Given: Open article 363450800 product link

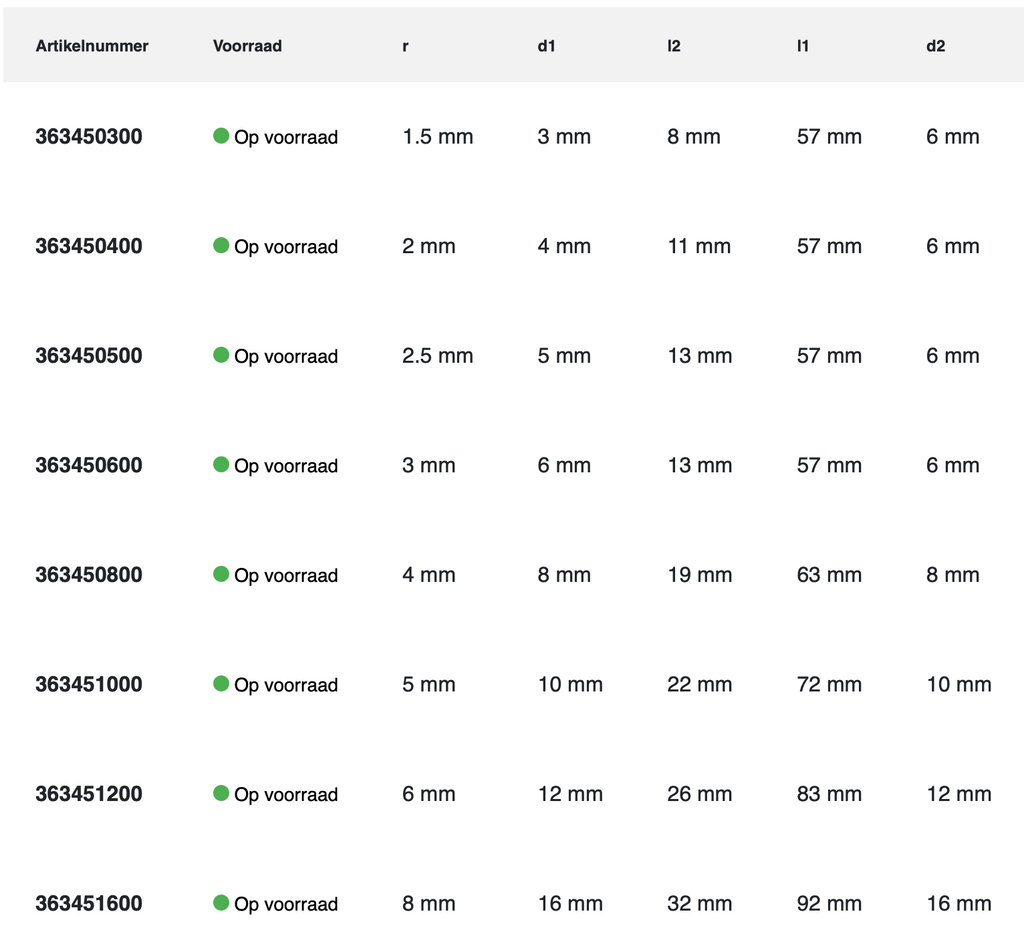Looking at the screenshot, I should (x=89, y=575).
